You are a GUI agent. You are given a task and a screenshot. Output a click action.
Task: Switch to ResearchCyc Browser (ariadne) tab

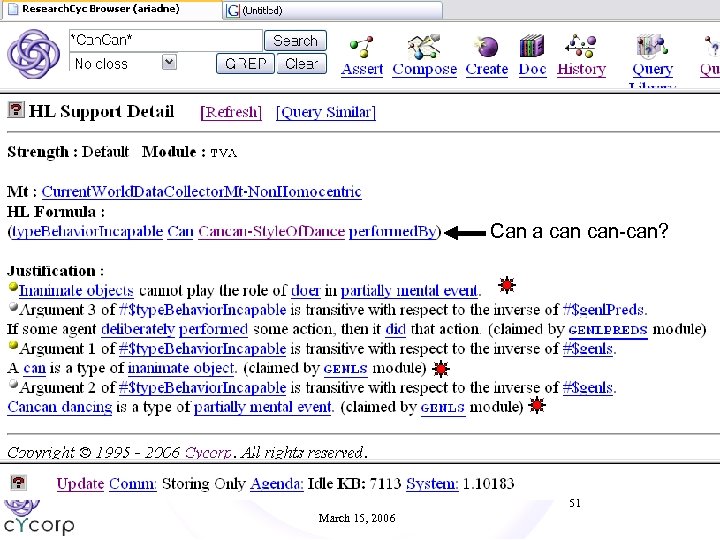(112, 10)
